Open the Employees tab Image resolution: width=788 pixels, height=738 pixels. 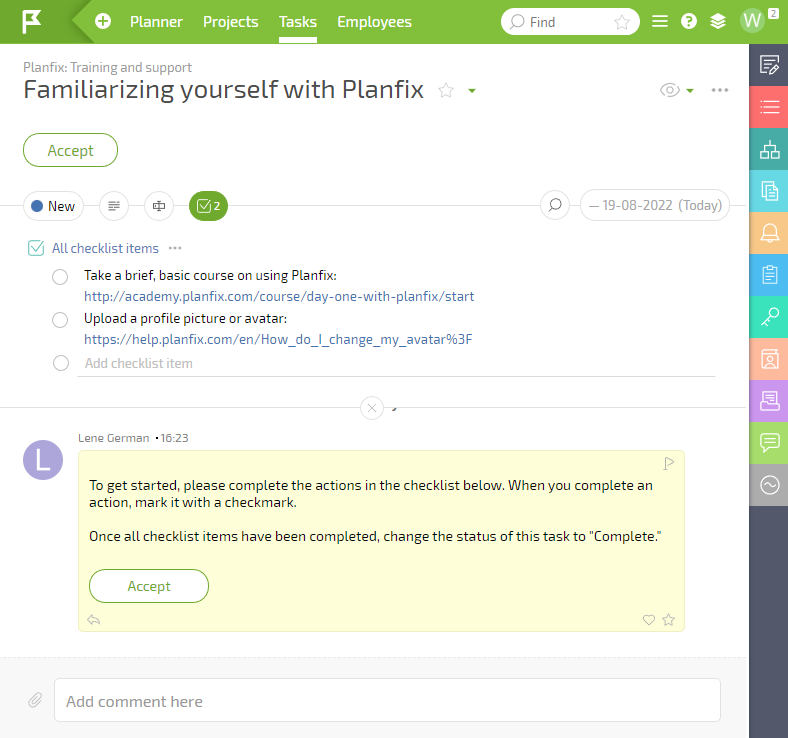coord(374,22)
